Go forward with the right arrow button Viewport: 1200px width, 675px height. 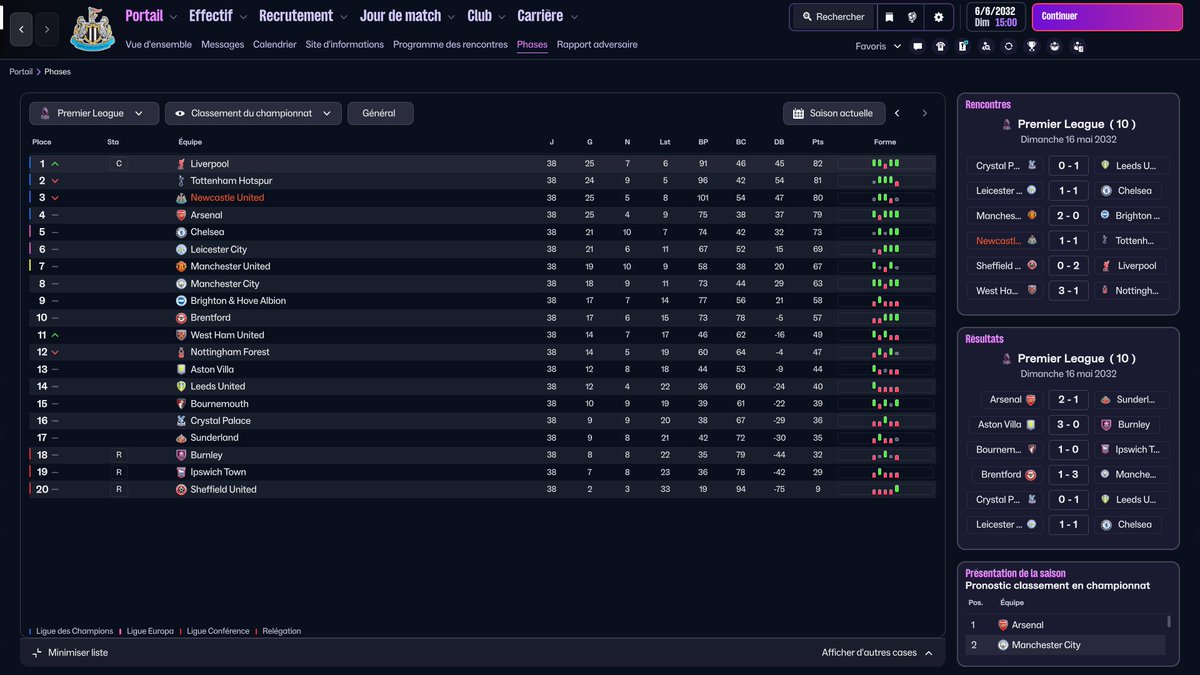tap(47, 30)
